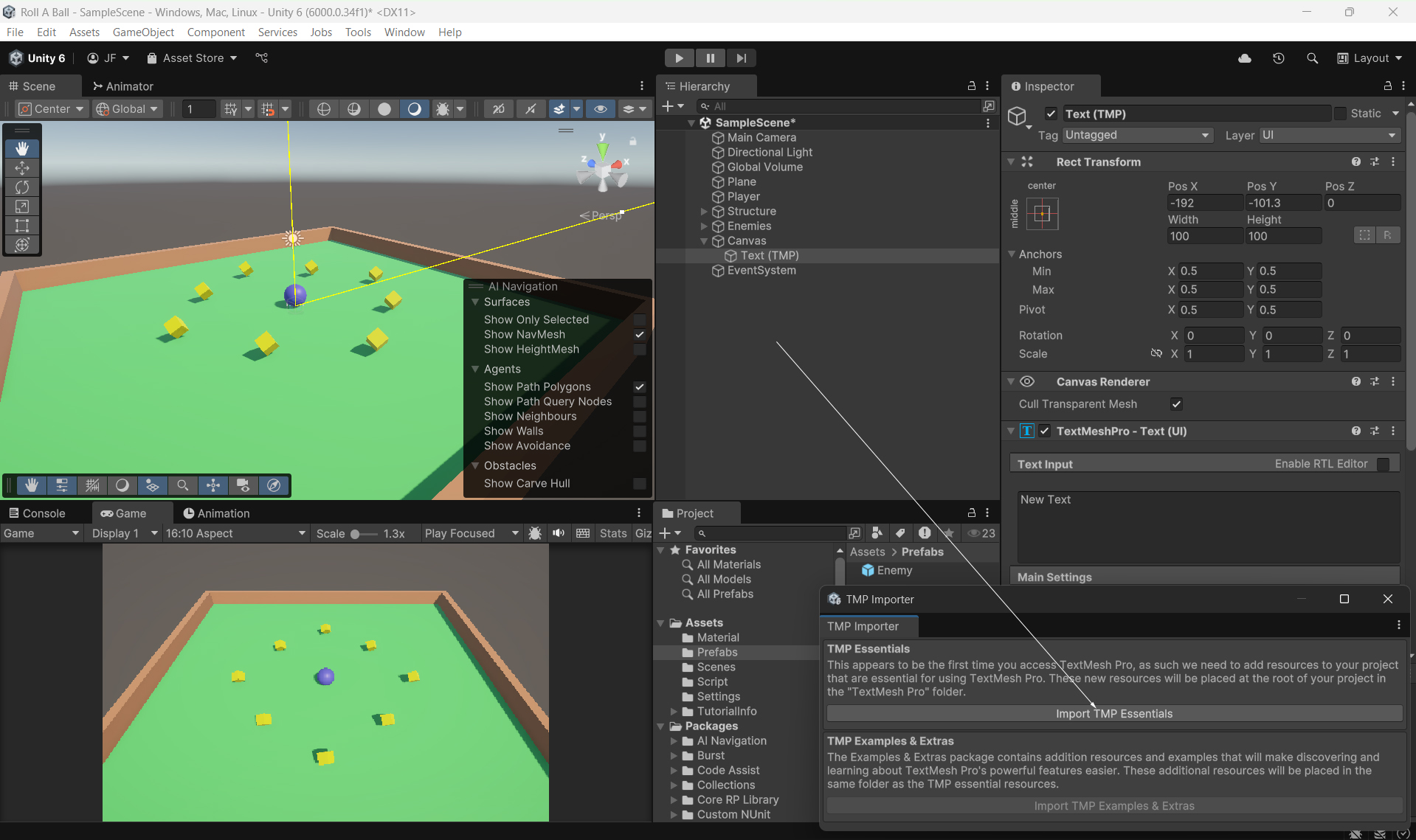Open the Undo History clock icon
This screenshot has height=840, width=1416.
point(1279,58)
